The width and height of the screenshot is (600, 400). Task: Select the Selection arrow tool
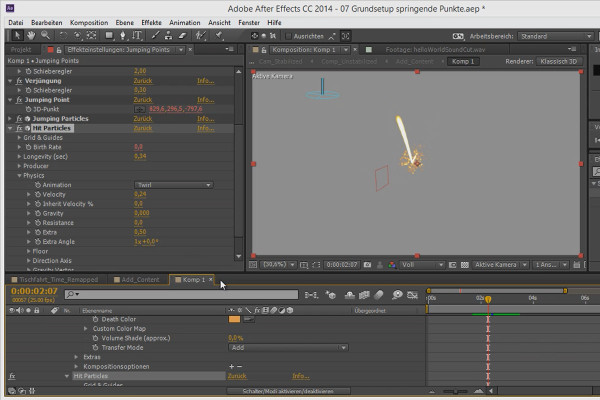tap(17, 36)
